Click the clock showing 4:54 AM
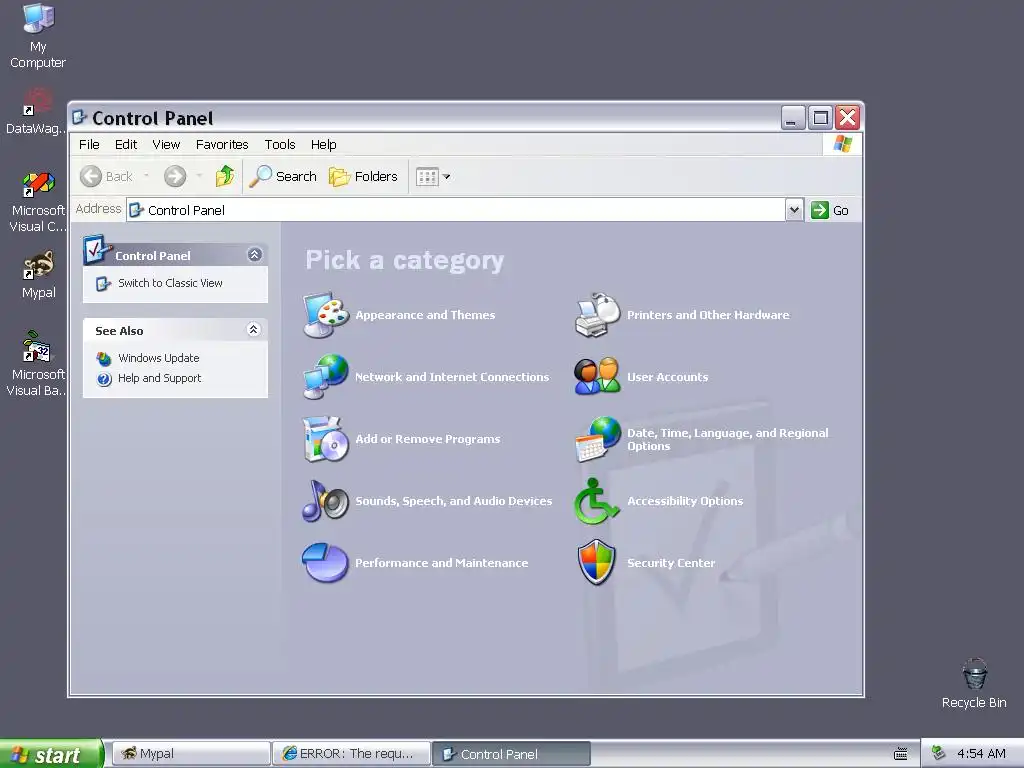This screenshot has height=768, width=1024. [x=981, y=754]
